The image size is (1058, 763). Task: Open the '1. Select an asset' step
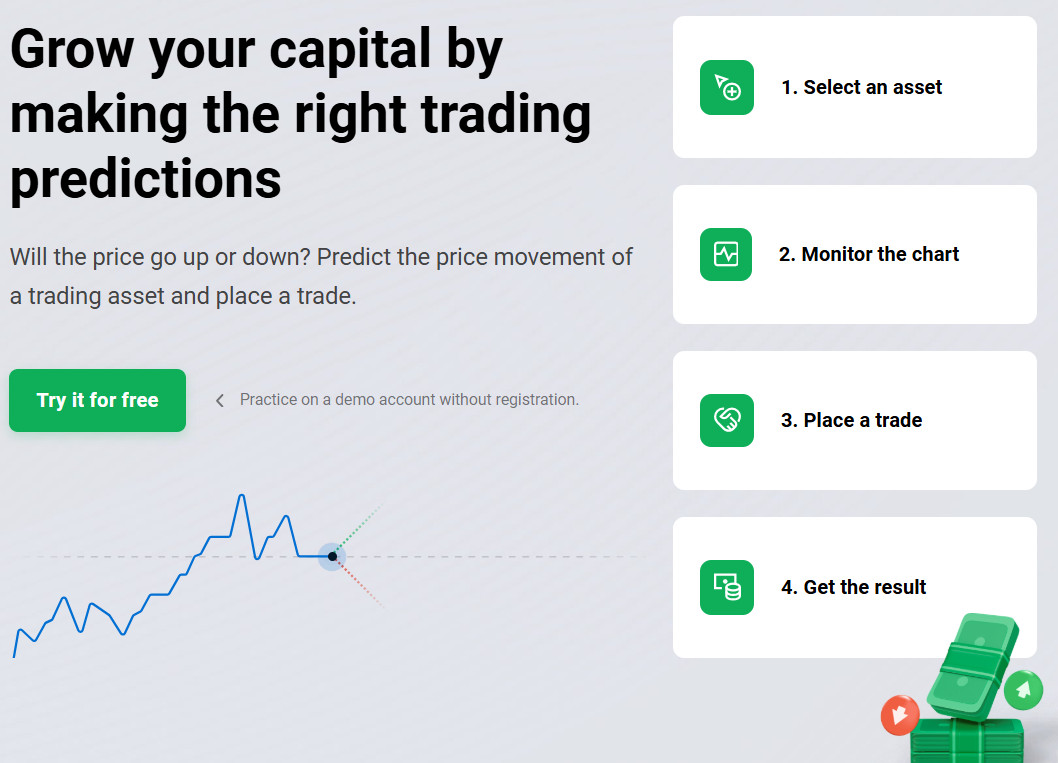[861, 88]
